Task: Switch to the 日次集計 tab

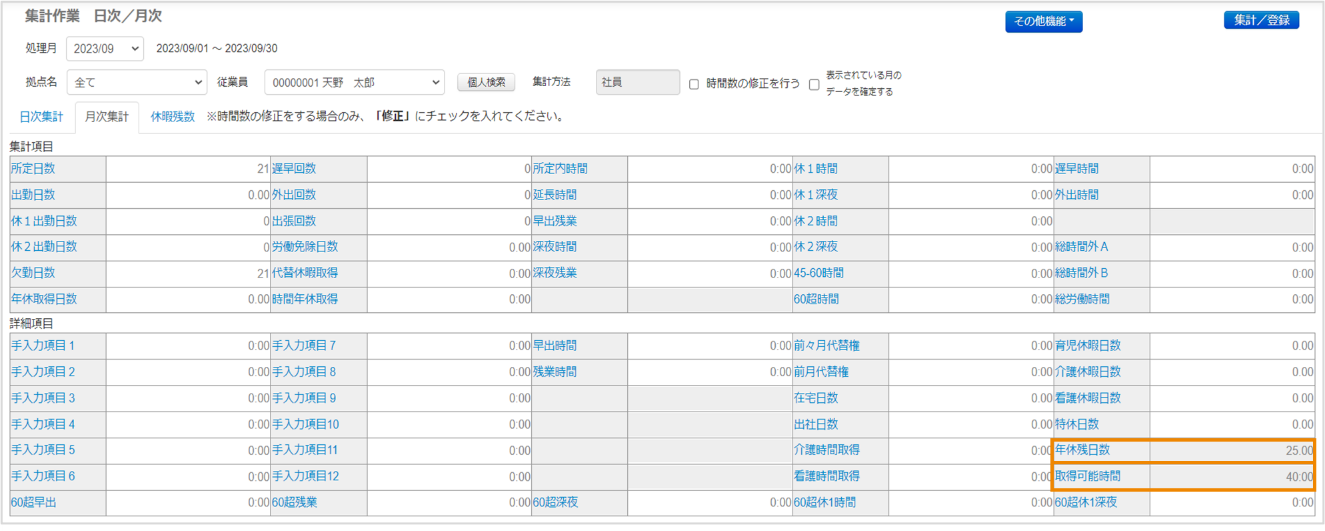Action: pyautogui.click(x=41, y=117)
